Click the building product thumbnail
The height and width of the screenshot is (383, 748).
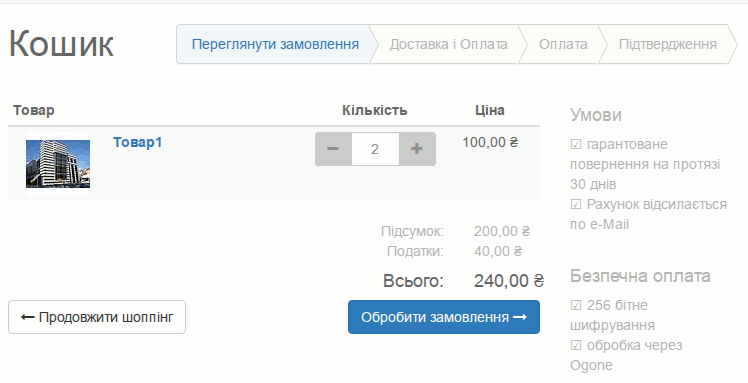click(58, 164)
